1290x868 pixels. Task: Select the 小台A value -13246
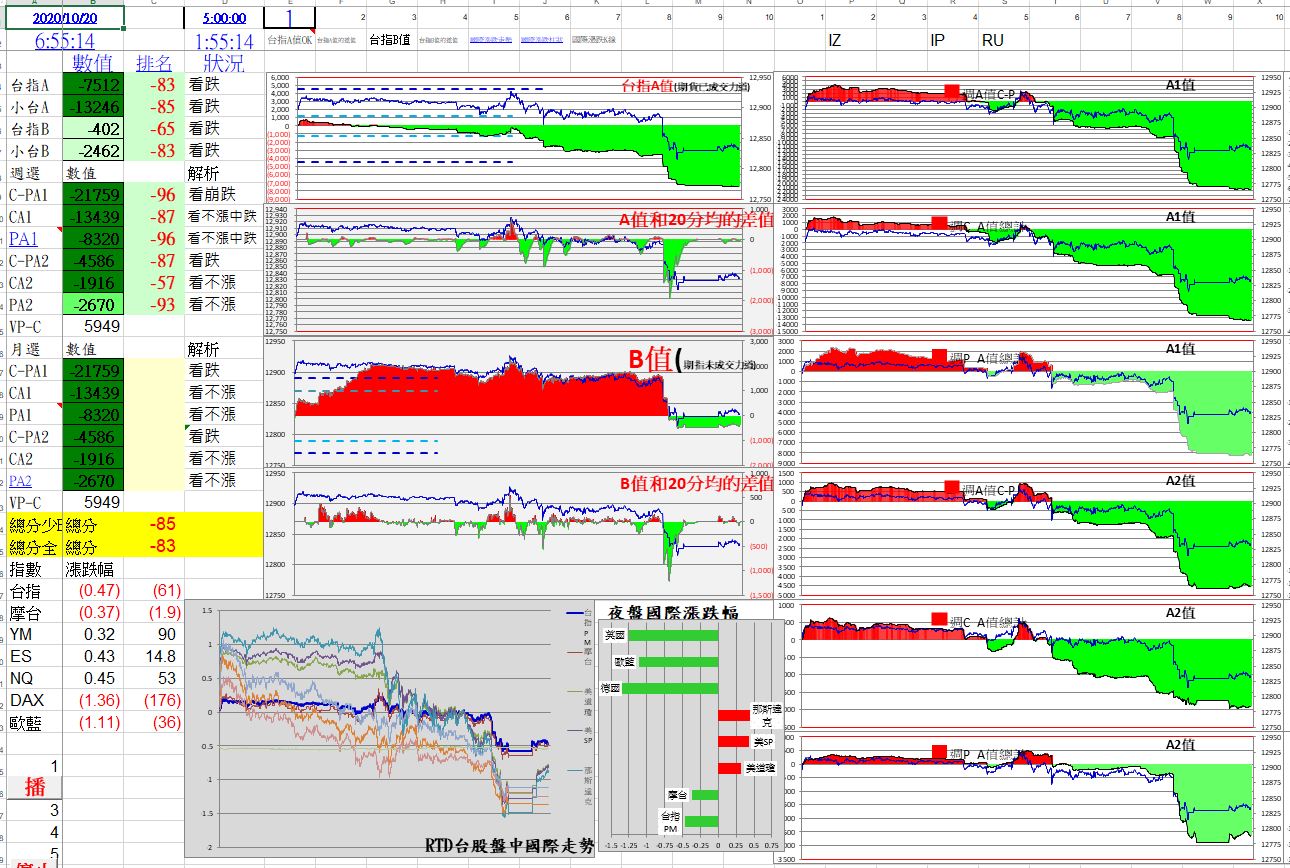93,107
